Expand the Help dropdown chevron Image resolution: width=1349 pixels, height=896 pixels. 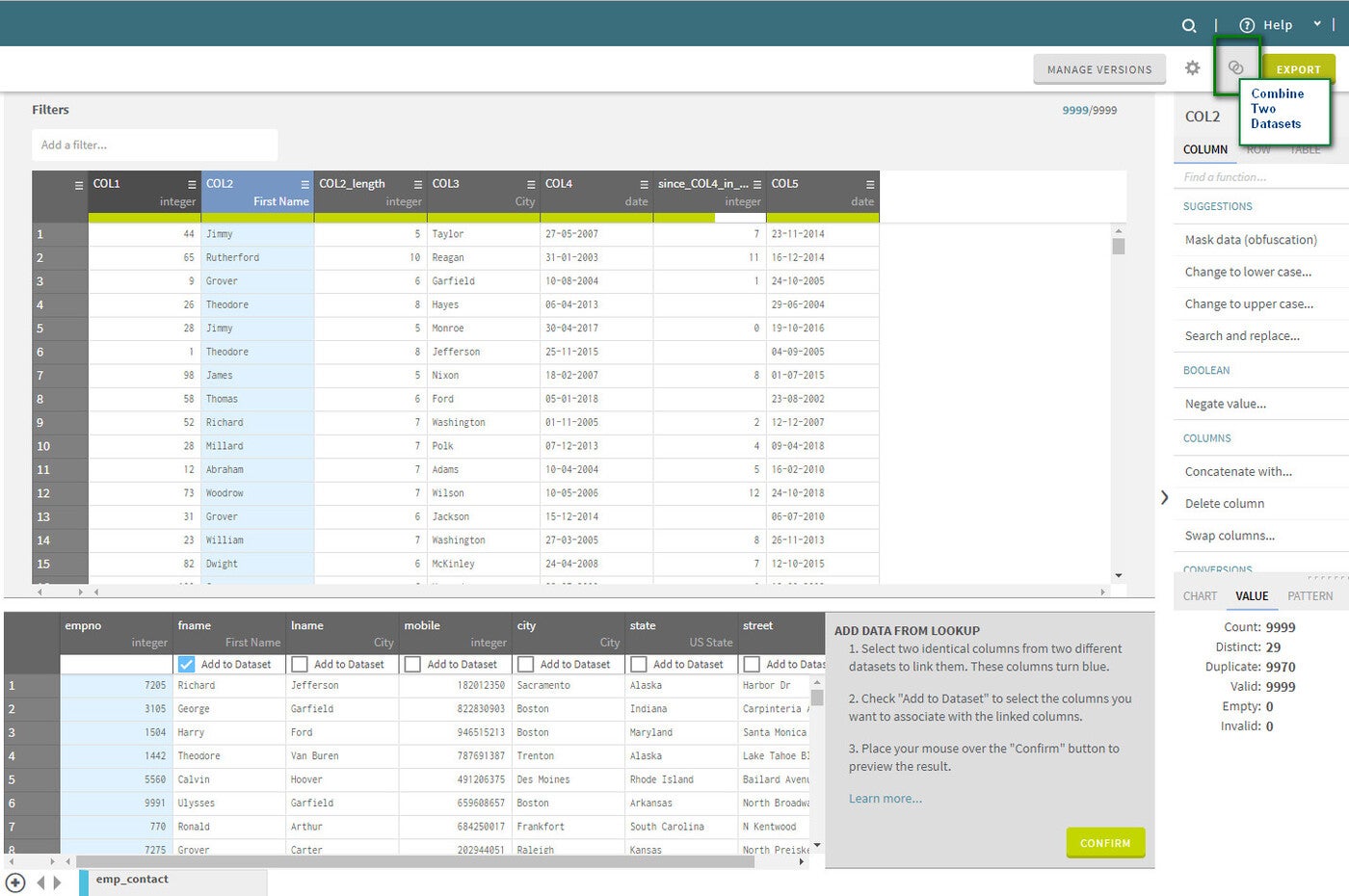point(1317,24)
